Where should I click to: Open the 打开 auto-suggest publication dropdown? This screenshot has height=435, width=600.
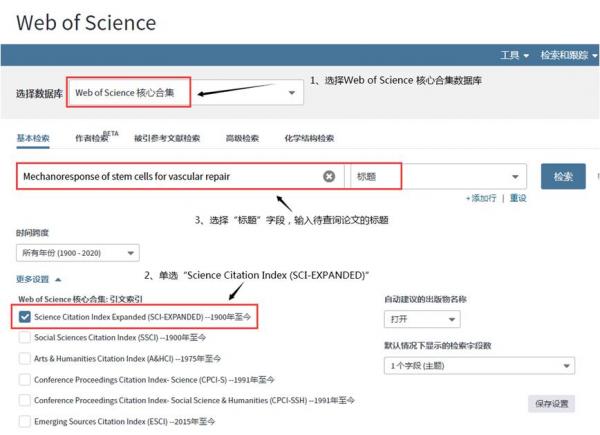[422, 319]
